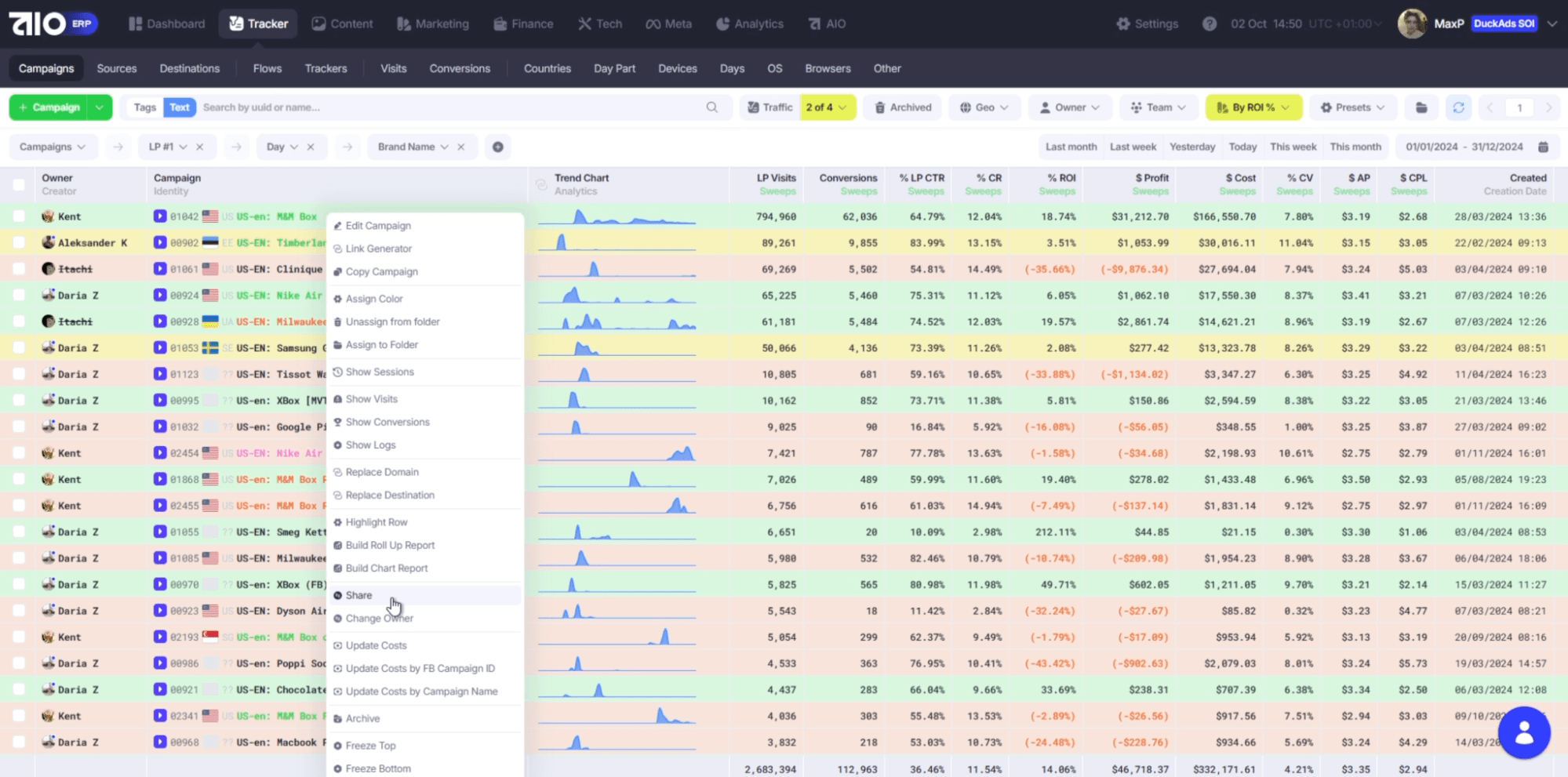
Task: Open the floating user chat button
Action: click(x=1523, y=732)
